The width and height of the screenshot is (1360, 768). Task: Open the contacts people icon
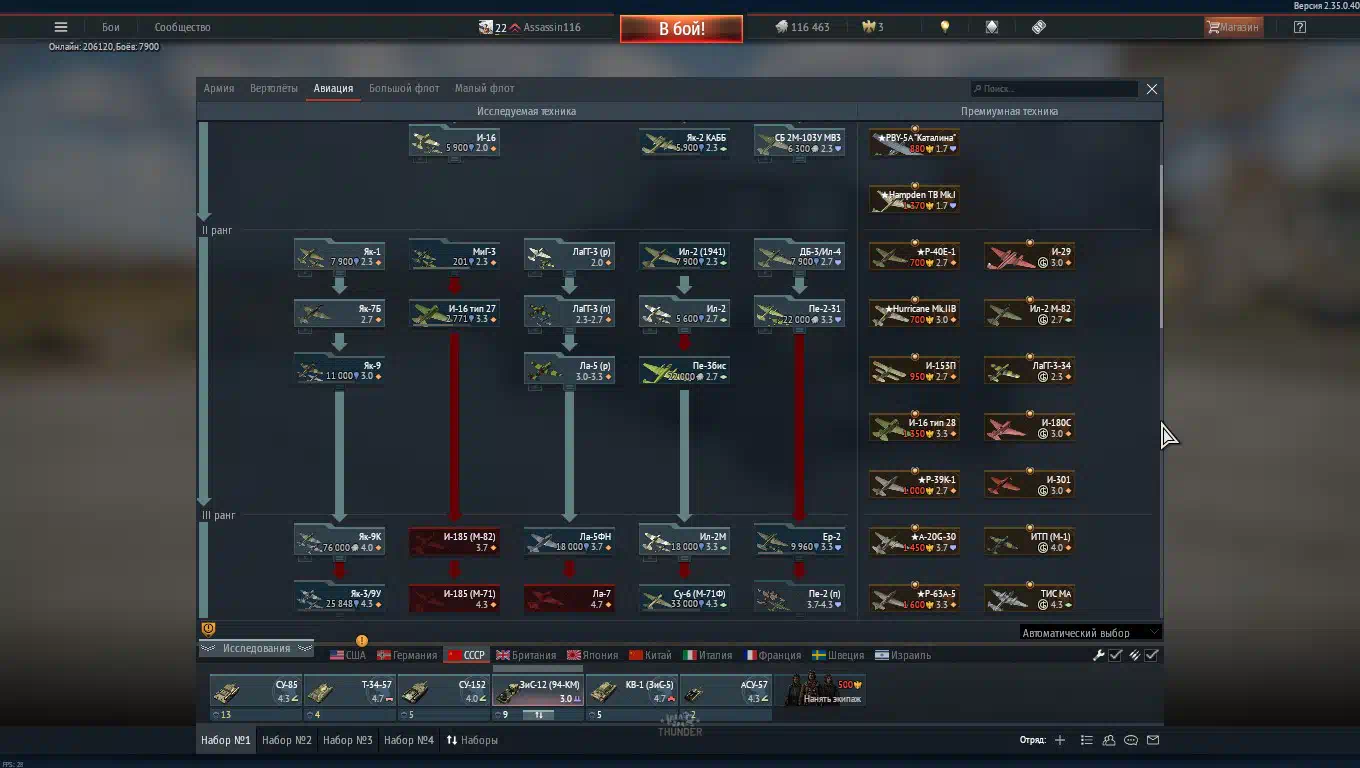[1109, 740]
